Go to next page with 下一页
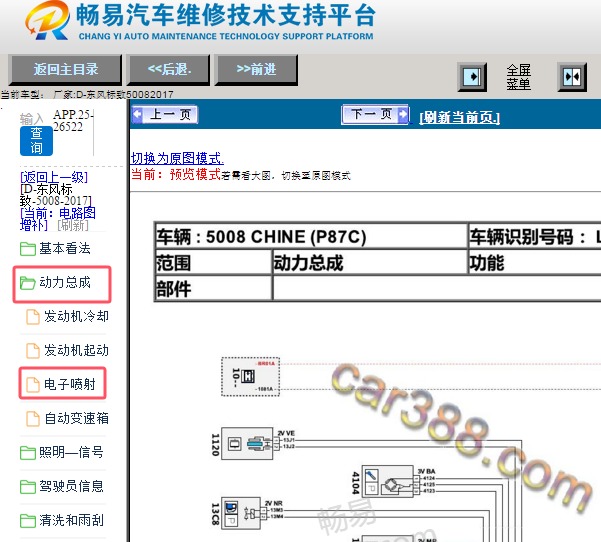This screenshot has width=601, height=542. 375,114
